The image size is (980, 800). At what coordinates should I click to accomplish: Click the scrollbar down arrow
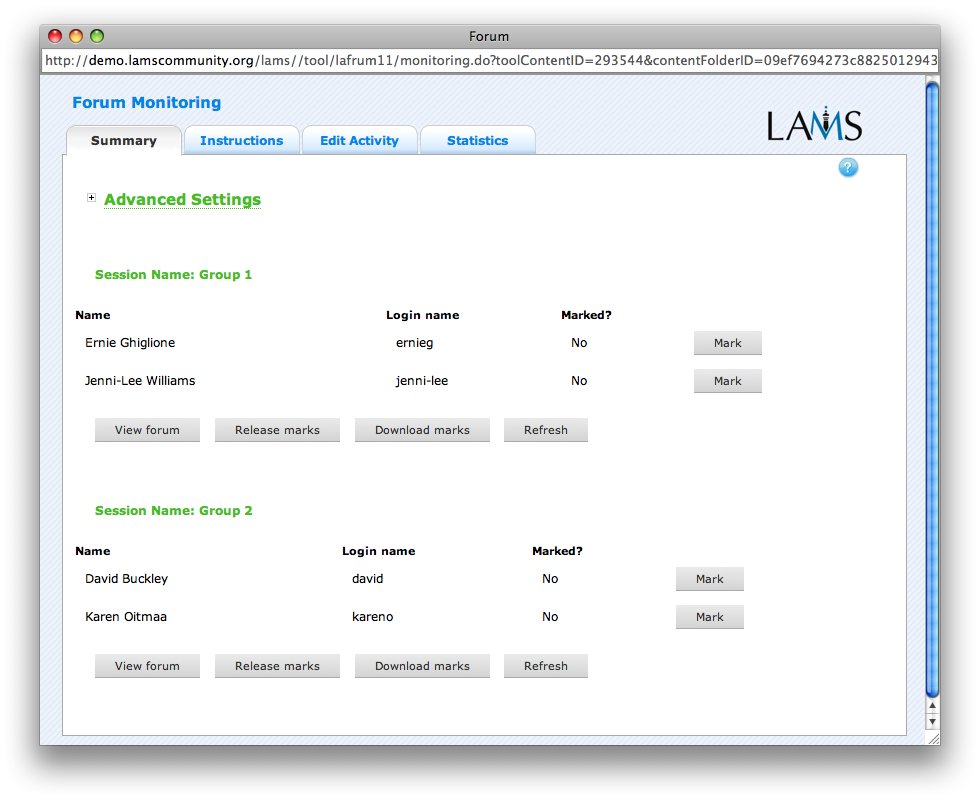pos(932,721)
